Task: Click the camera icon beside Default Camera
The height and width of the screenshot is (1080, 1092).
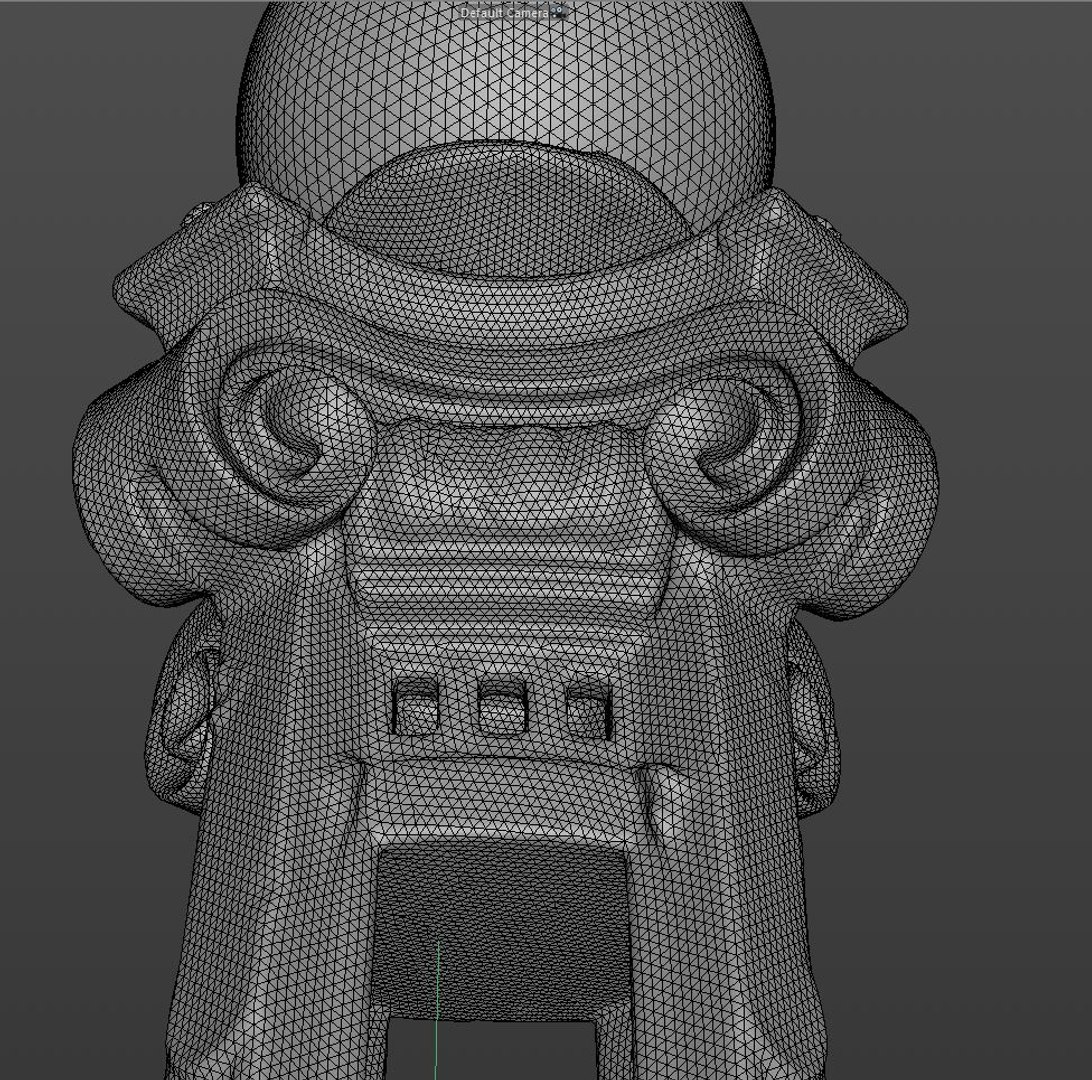Action: (559, 12)
